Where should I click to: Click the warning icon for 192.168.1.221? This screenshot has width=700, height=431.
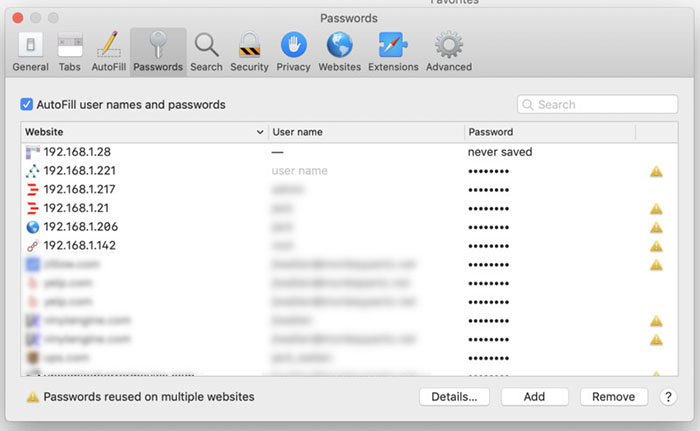click(656, 171)
